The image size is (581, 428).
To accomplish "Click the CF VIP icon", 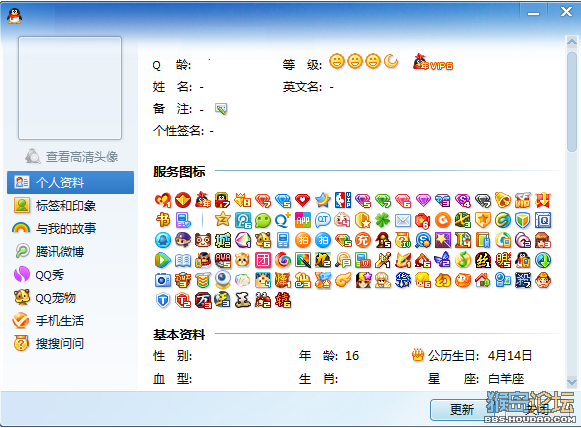I will pyautogui.click(x=523, y=200).
